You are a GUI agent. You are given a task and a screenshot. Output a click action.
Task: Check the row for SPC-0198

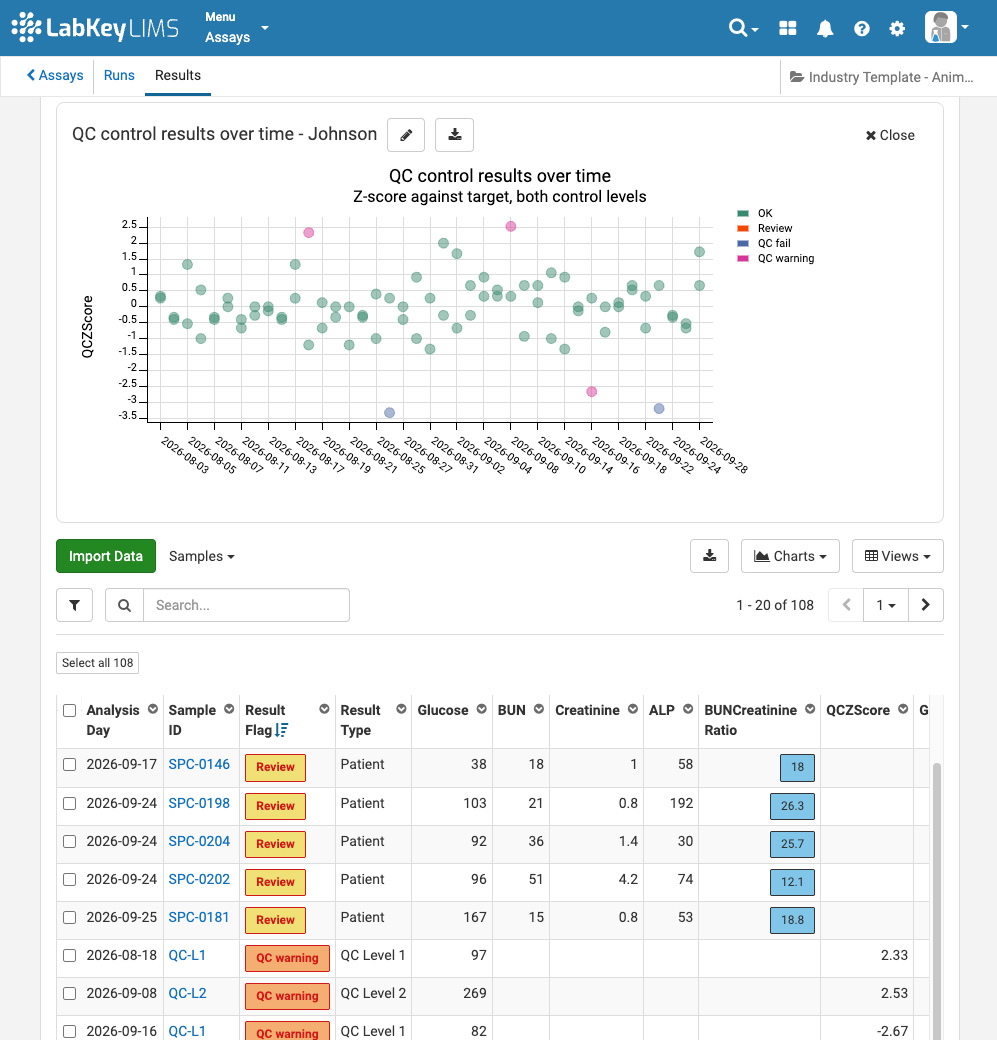[x=70, y=803]
